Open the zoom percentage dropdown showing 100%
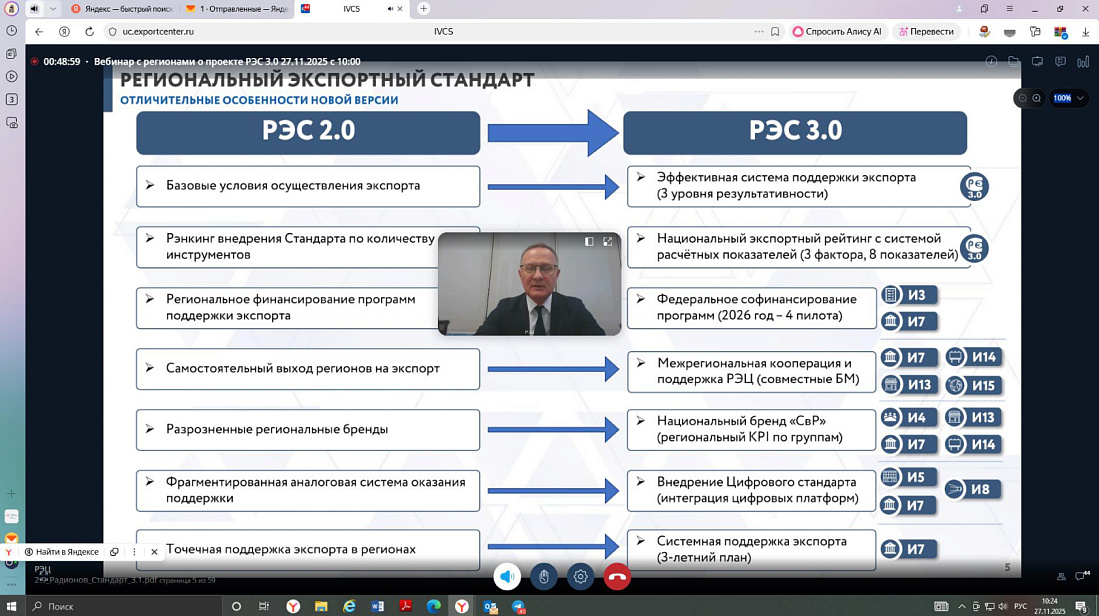The width and height of the screenshot is (1099, 616). [1068, 98]
